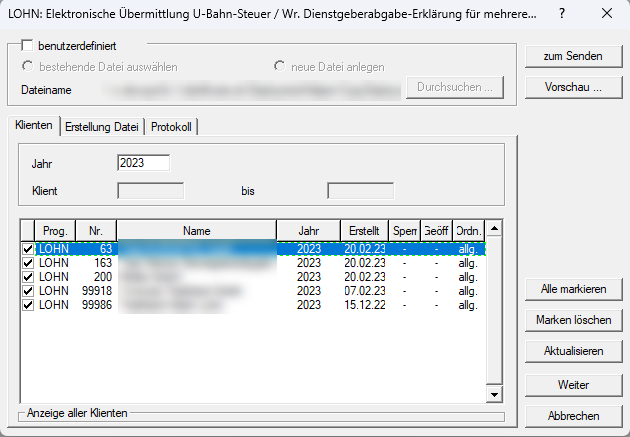Click the list scrollbar up arrow
This screenshot has width=630, height=437.
pyautogui.click(x=493, y=230)
